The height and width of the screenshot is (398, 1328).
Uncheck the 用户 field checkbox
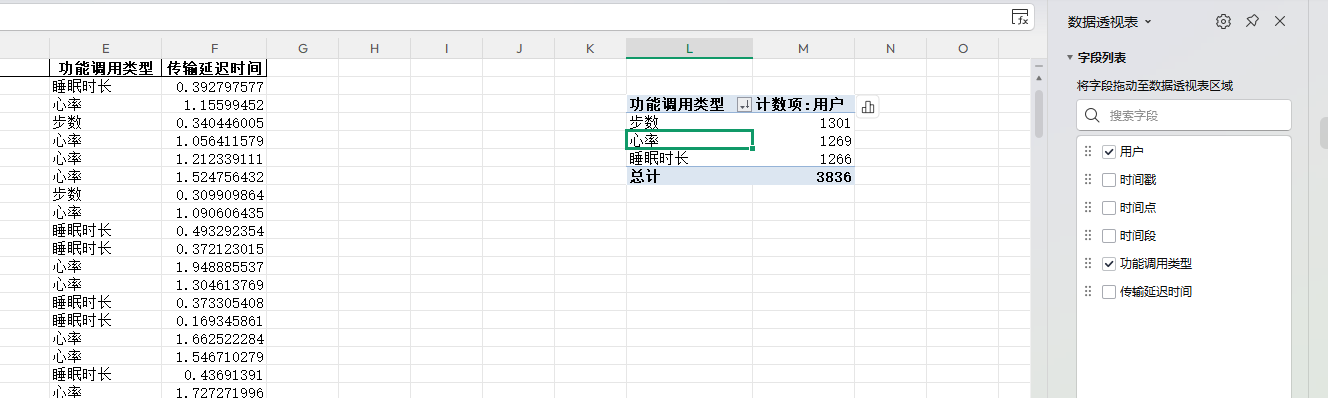[1108, 152]
